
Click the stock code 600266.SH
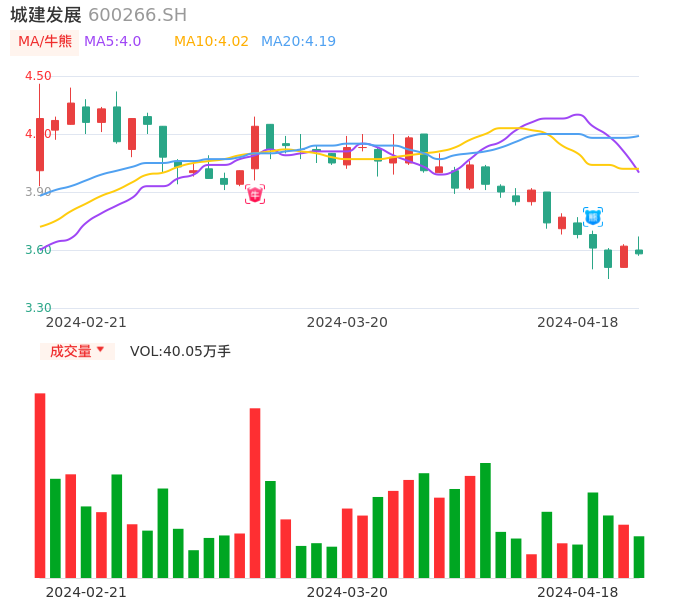[x=137, y=15]
